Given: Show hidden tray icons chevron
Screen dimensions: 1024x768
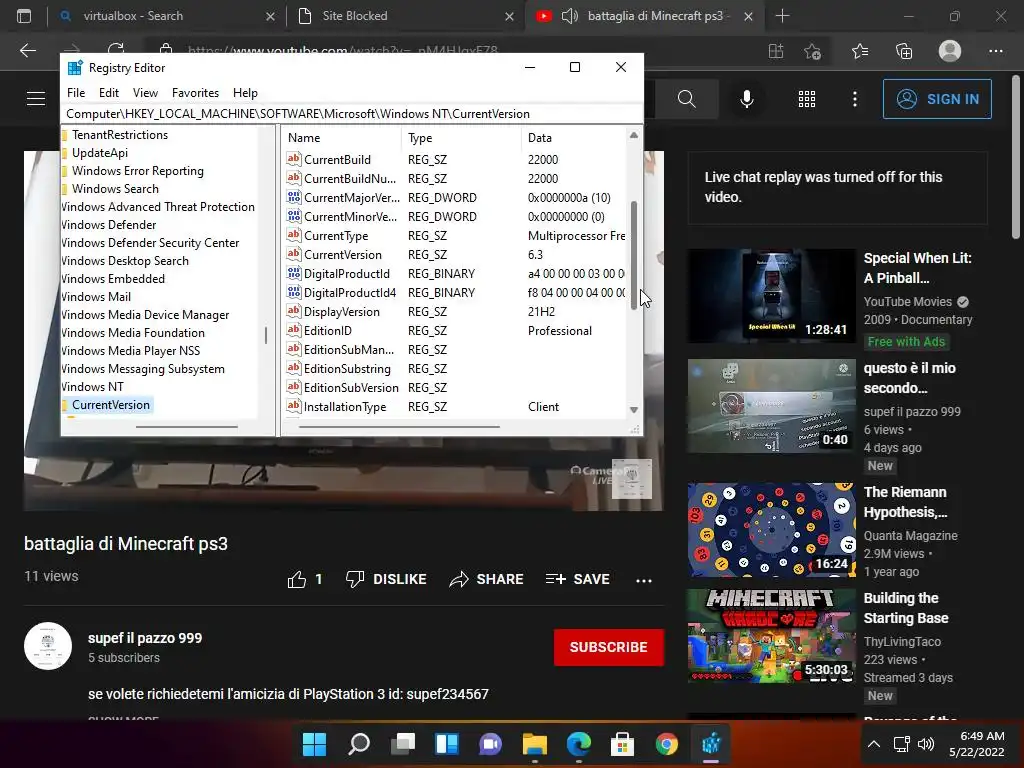Looking at the screenshot, I should click(x=874, y=744).
